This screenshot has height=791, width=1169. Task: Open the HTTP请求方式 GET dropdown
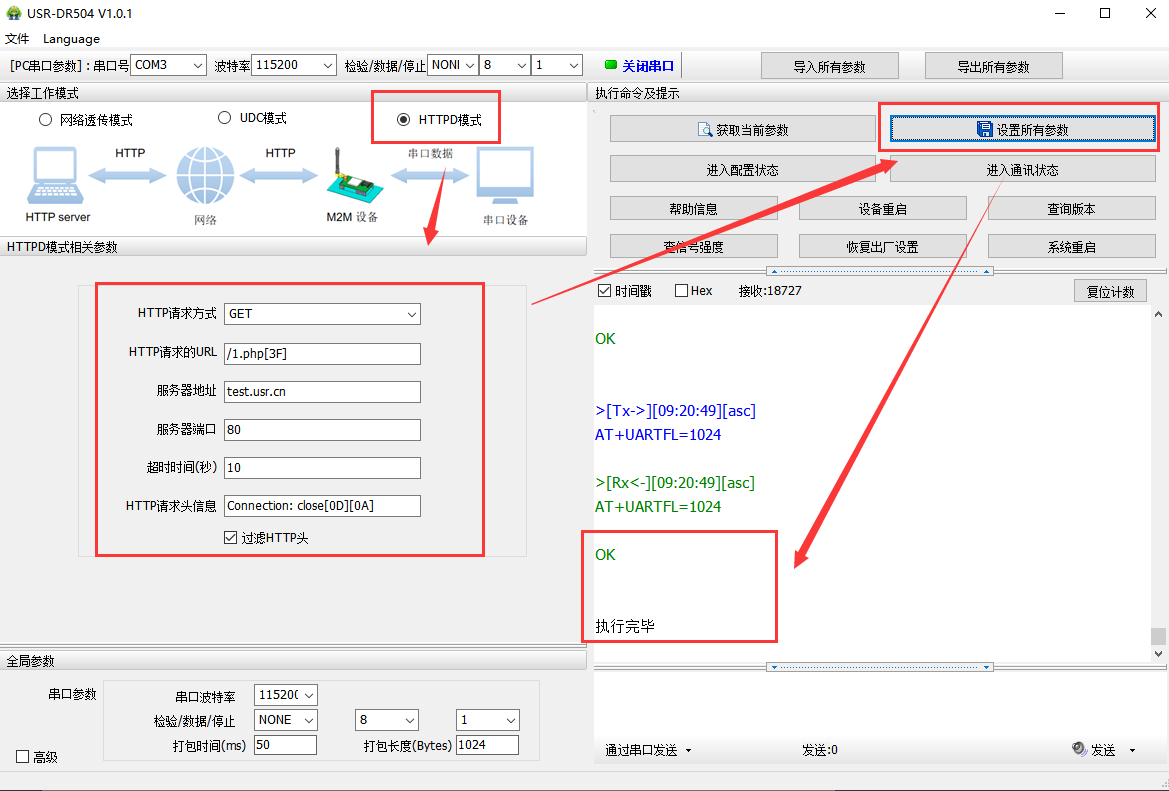pyautogui.click(x=322, y=314)
